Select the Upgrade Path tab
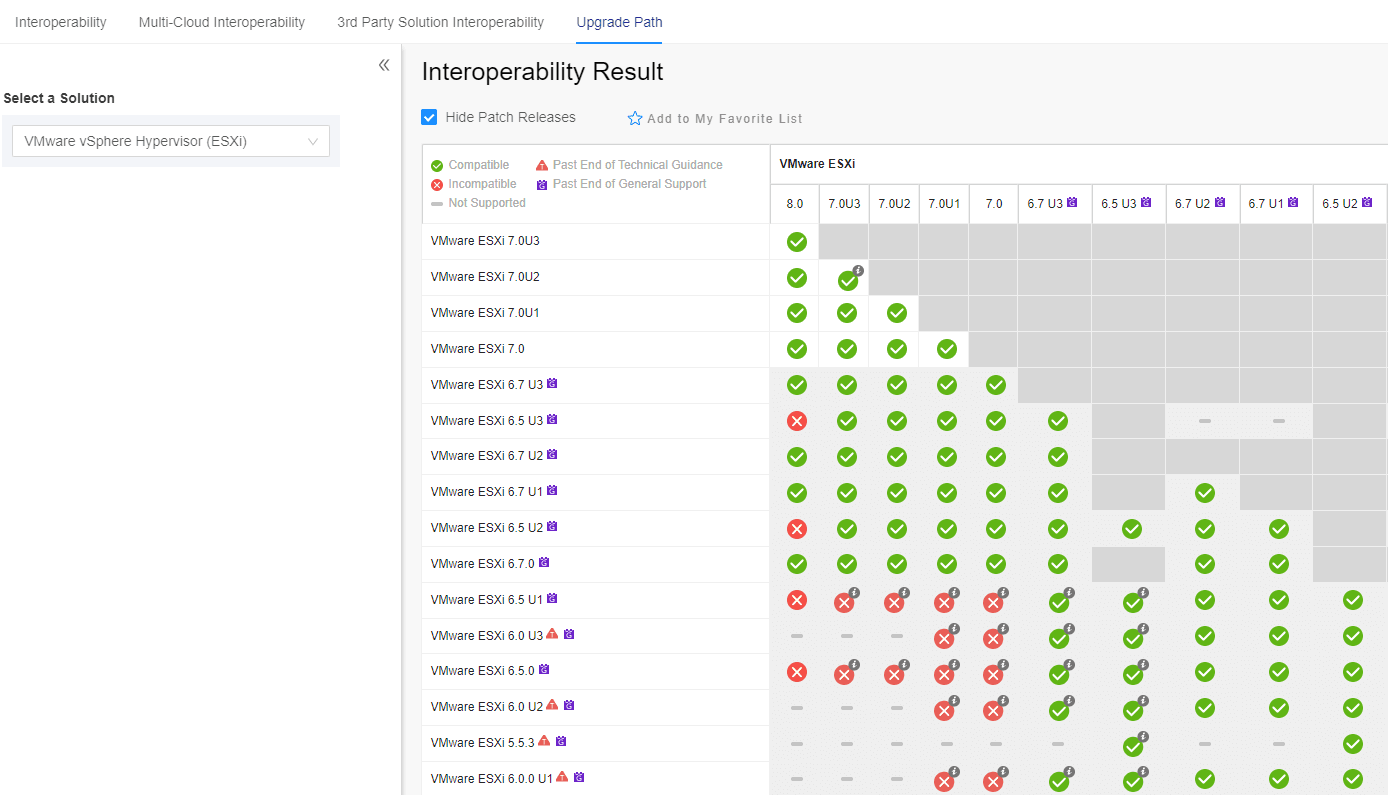This screenshot has height=795, width=1388. 619,22
